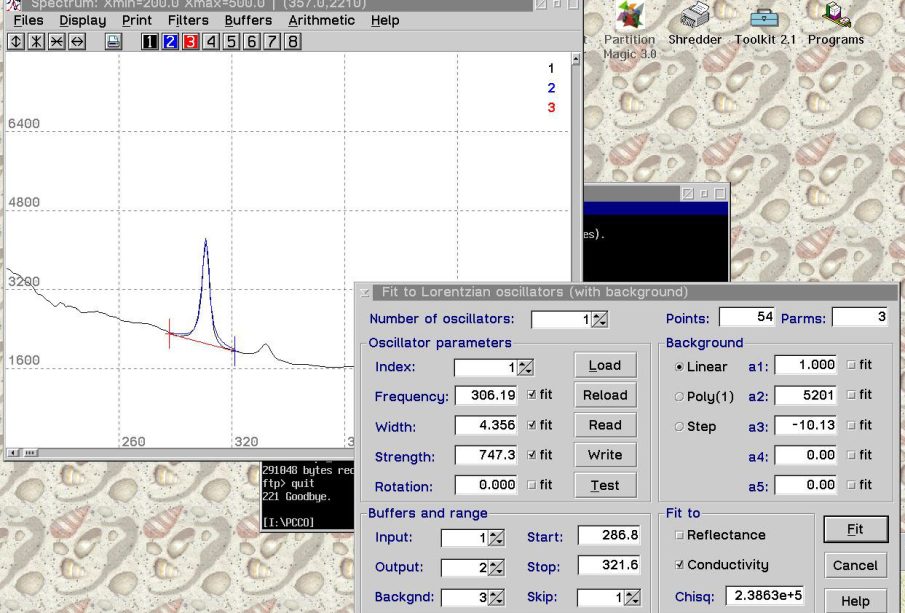The height and width of the screenshot is (613, 905).
Task: Click the oscillator Index spinner arrows
Action: point(525,368)
